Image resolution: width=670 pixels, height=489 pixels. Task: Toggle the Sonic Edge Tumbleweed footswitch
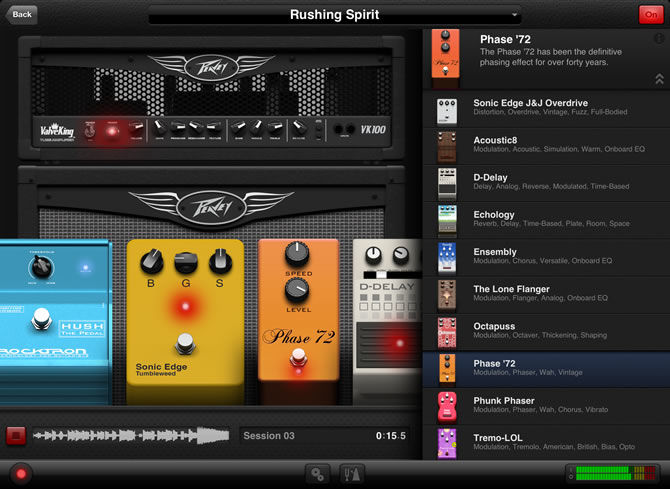(x=185, y=343)
